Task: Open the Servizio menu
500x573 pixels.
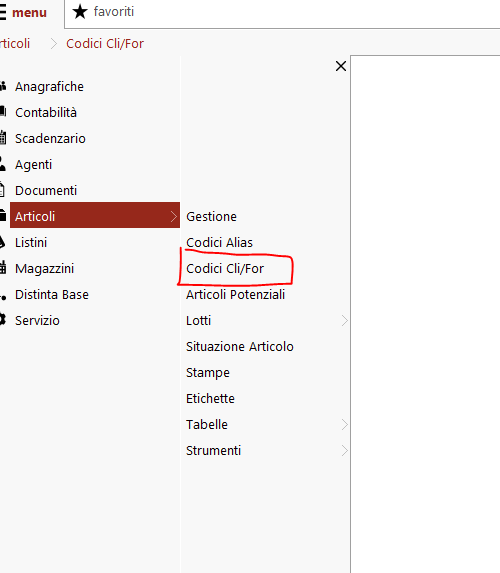Action: [x=37, y=320]
